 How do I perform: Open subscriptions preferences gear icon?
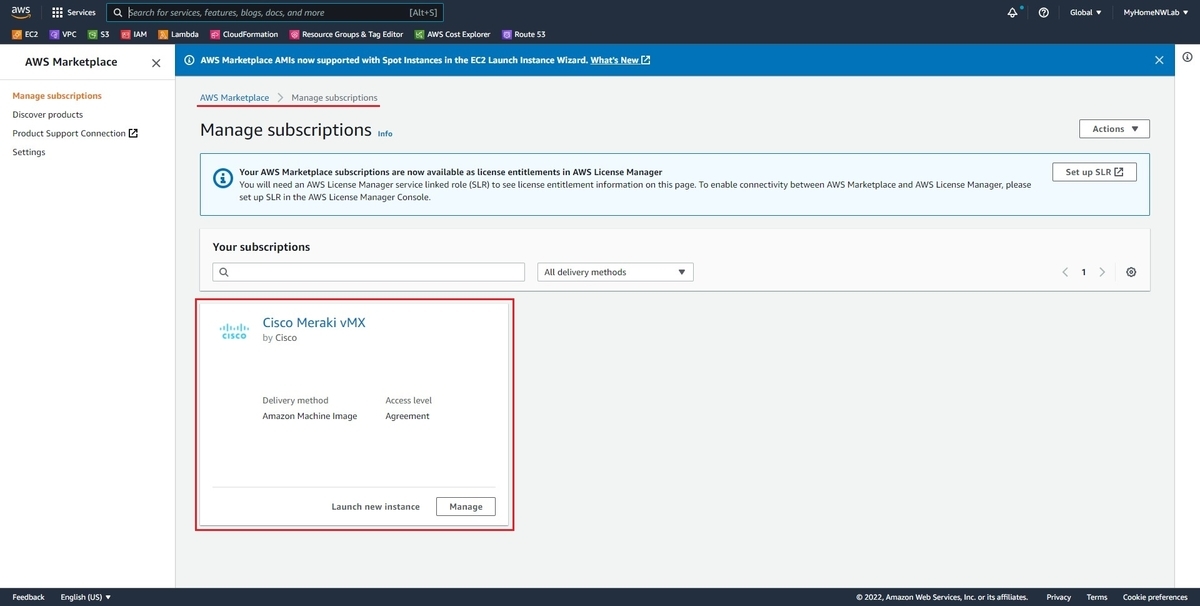1131,272
